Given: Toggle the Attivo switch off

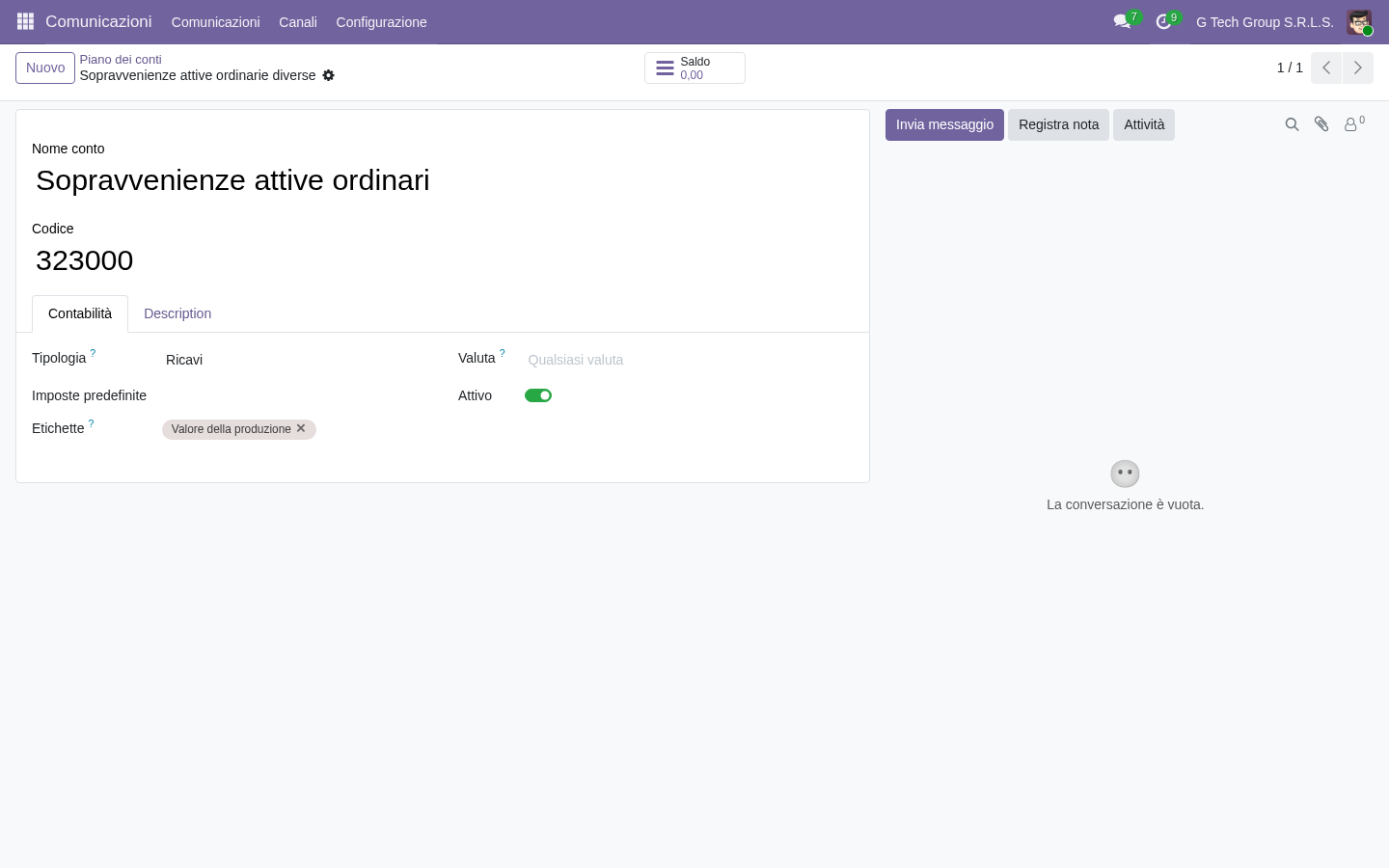Looking at the screenshot, I should tap(538, 395).
